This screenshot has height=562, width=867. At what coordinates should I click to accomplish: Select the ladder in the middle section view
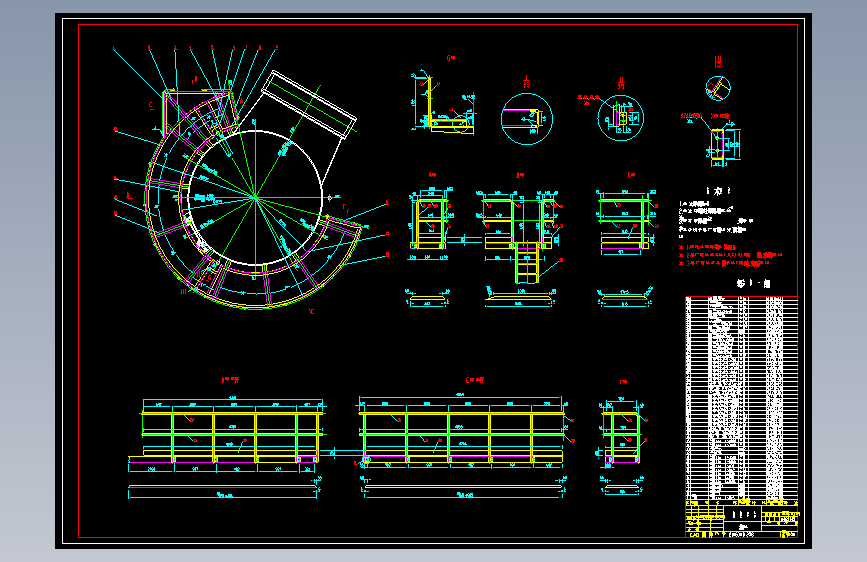(526, 263)
